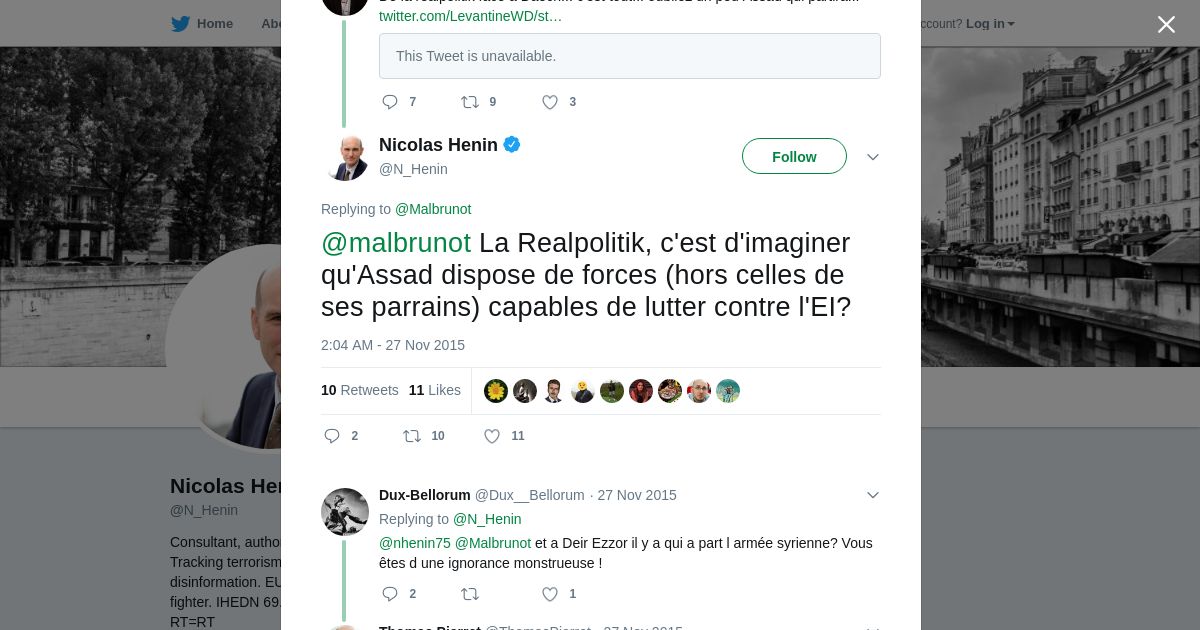This screenshot has height=630, width=1200.
Task: Retweet the Dux-Bellorum reply
Action: point(470,594)
